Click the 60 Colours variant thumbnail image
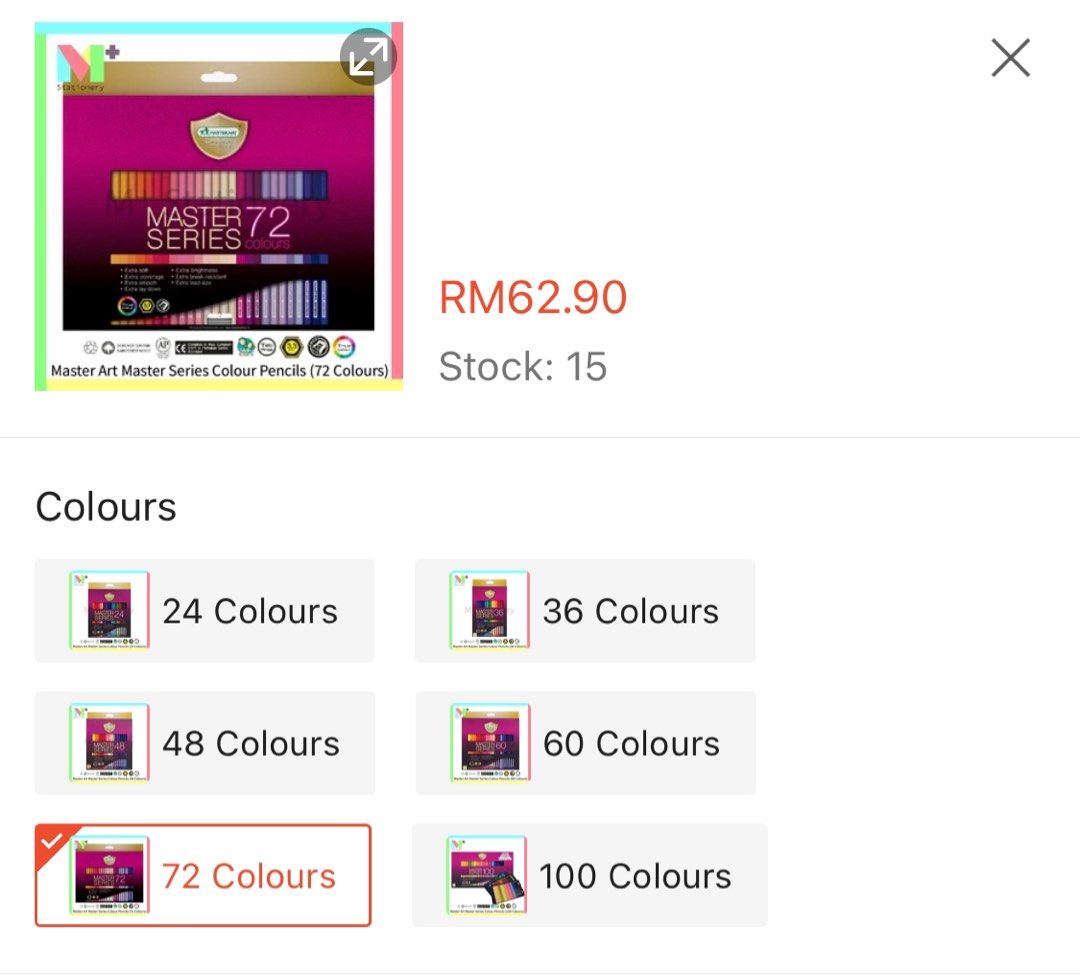Viewport: 1080px width, 975px height. click(x=489, y=743)
